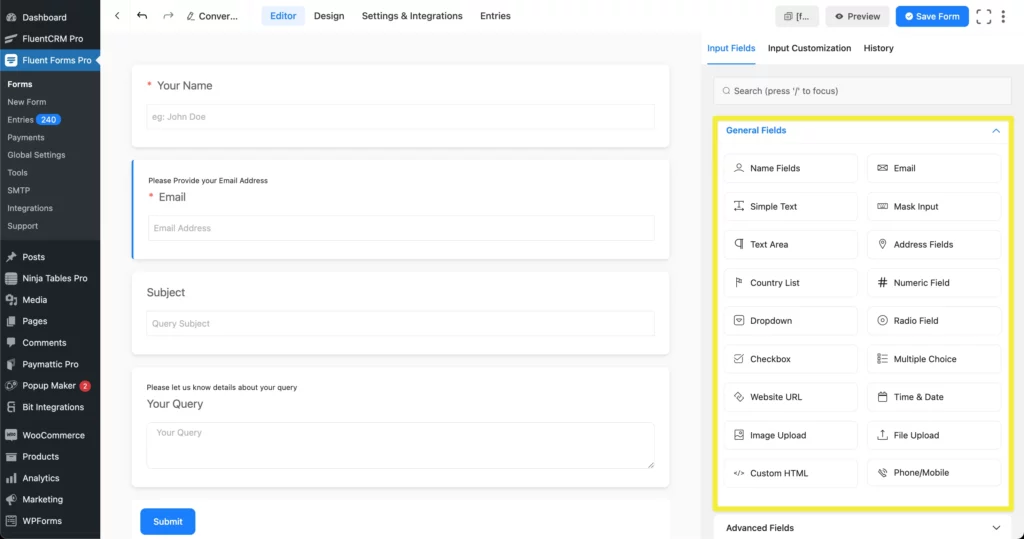Click the blue Submit button
Screen dimensions: 1024x539
click(168, 521)
